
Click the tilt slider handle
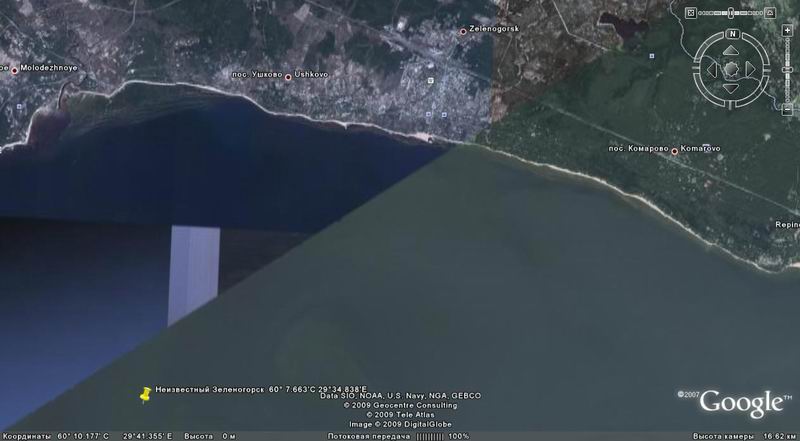pos(732,12)
